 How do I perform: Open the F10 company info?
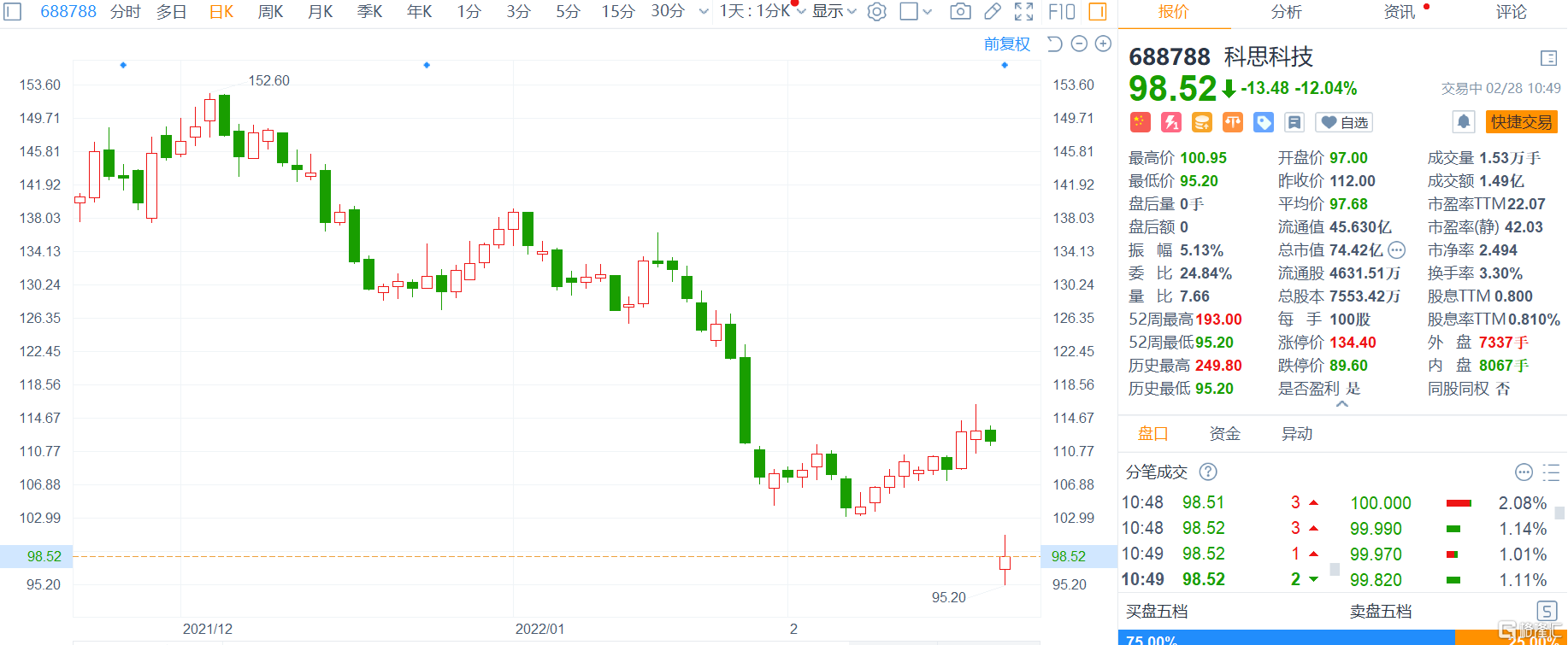1061,12
